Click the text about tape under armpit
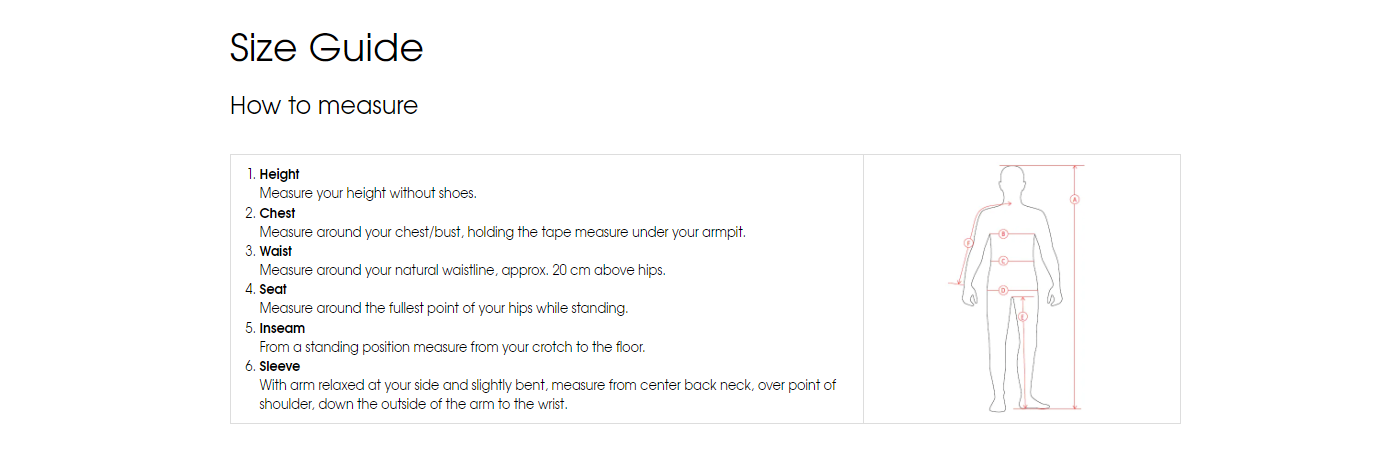 coord(503,232)
